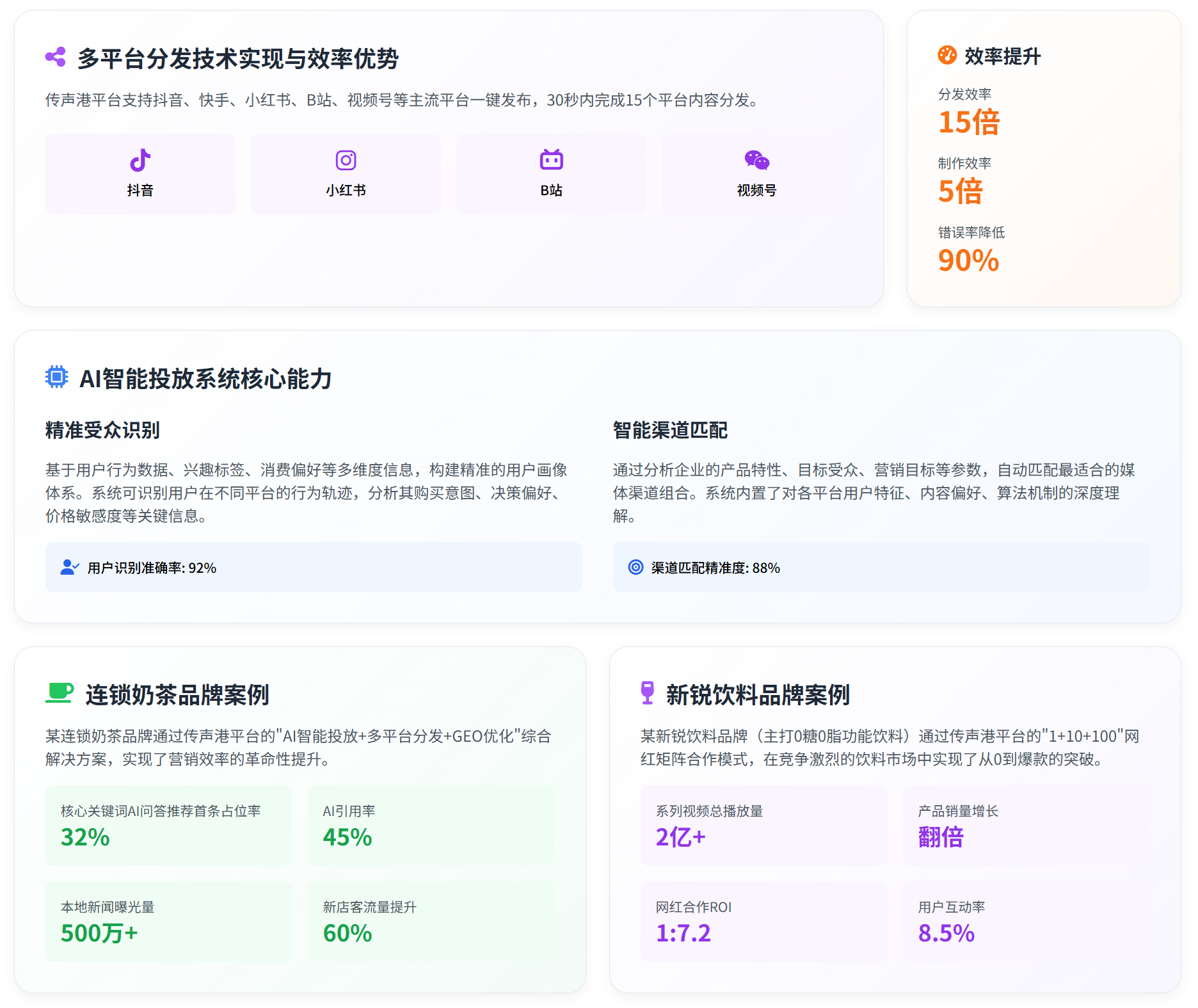Click the AI引用率 45% stat card

432,826
